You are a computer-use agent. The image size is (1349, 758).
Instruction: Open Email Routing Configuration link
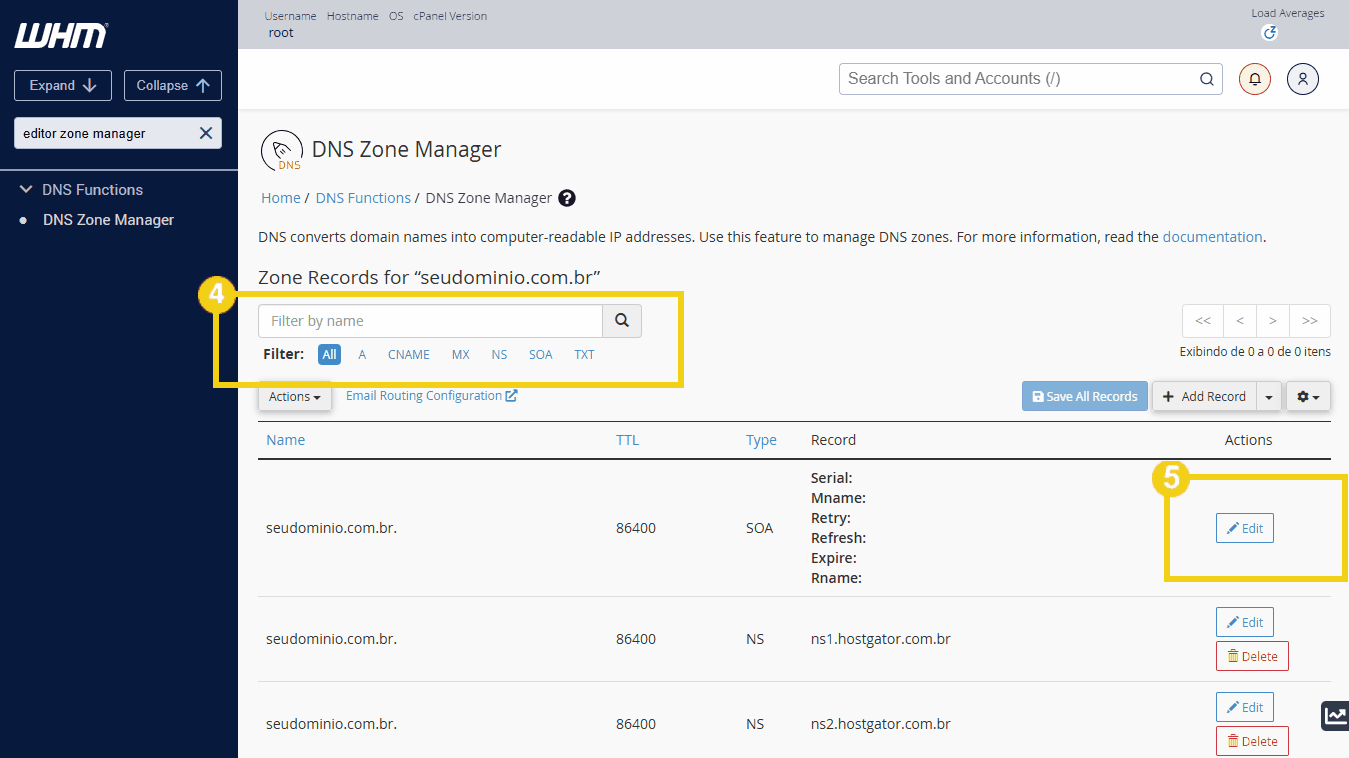431,396
